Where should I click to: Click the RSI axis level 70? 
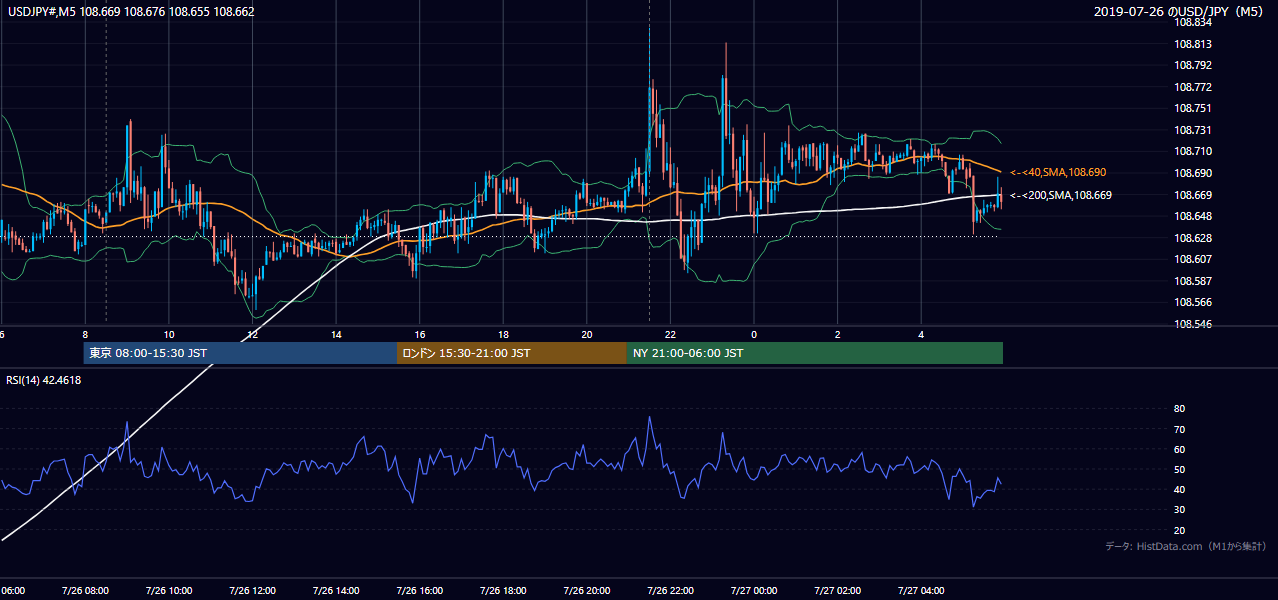pos(1179,429)
